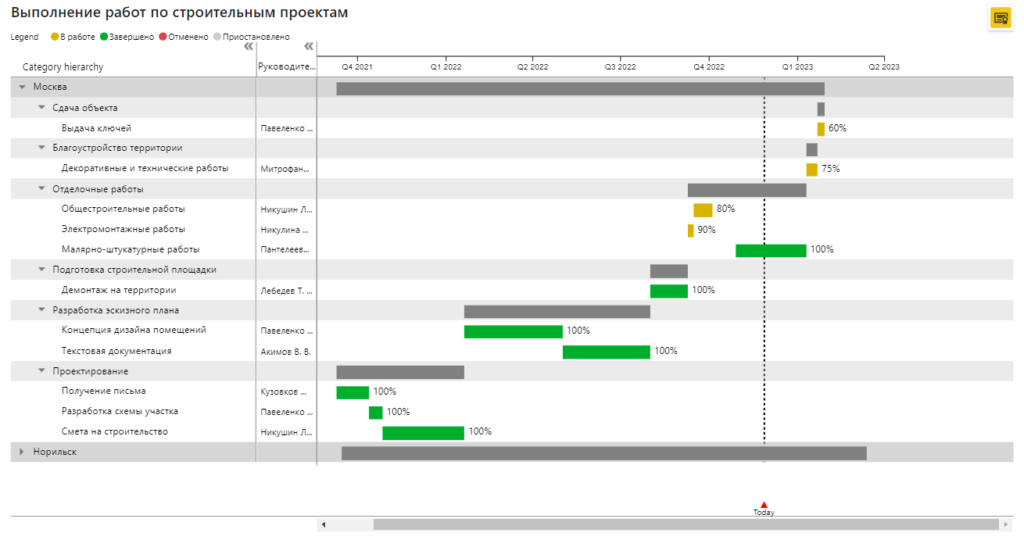
Task: Select the Смета на строительство task
Action: click(x=114, y=432)
